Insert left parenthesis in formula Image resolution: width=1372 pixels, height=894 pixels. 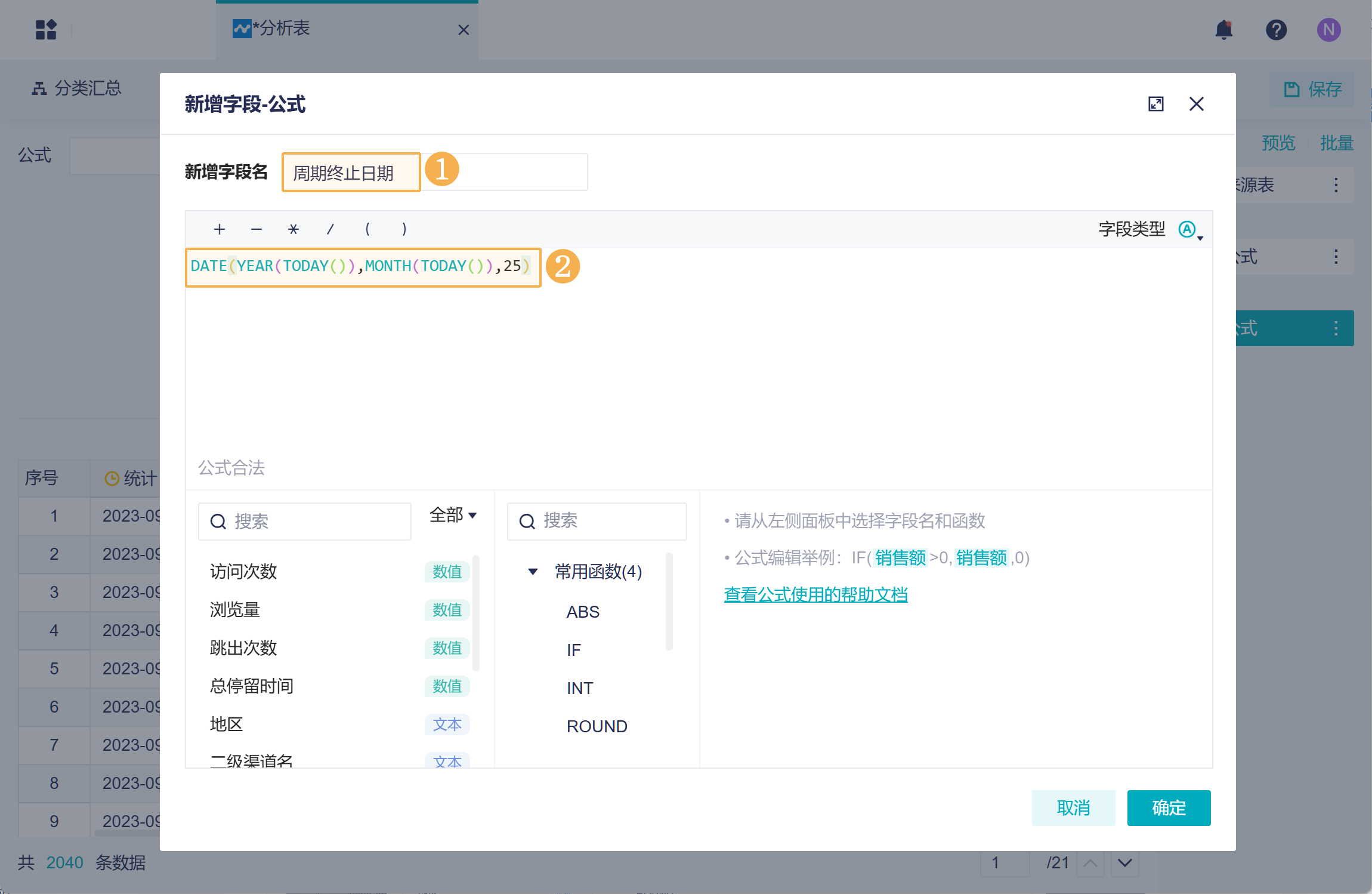367,229
